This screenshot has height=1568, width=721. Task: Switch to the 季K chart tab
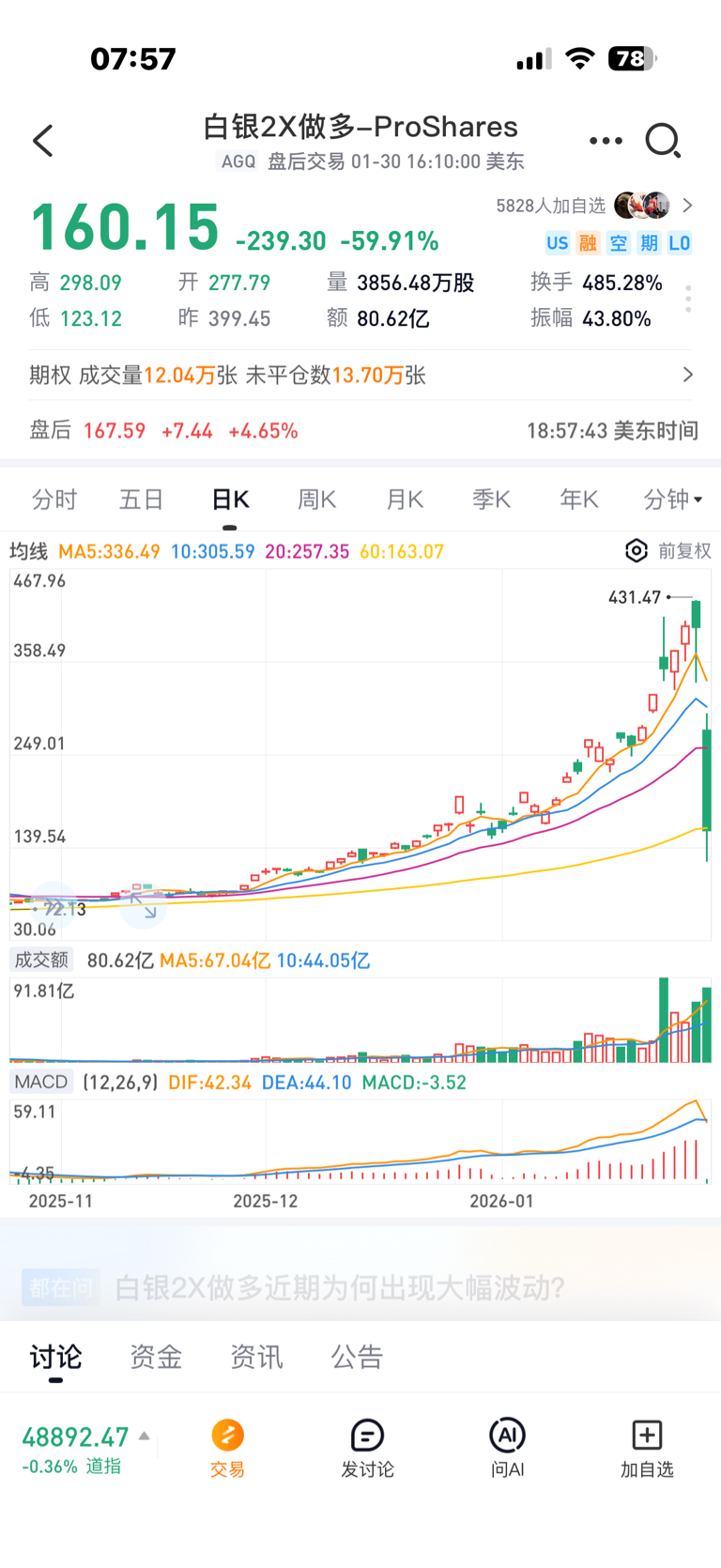click(492, 500)
